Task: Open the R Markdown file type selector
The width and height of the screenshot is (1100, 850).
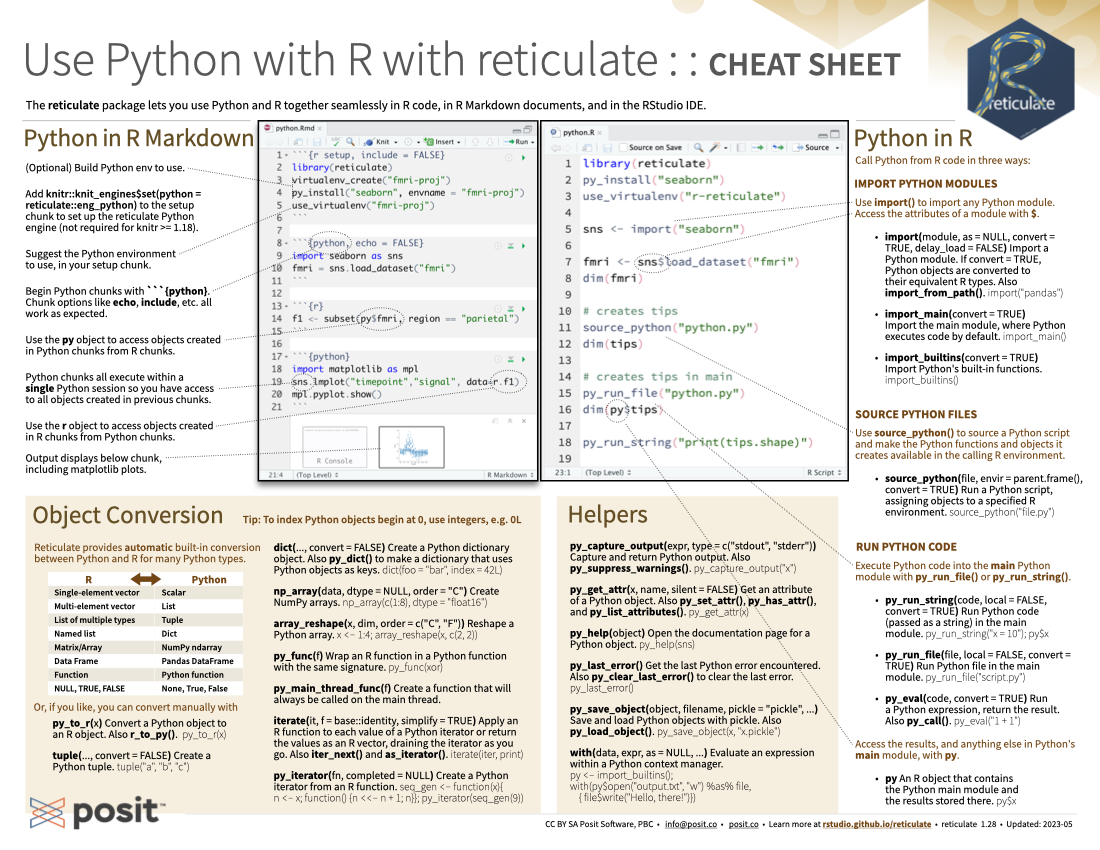Action: coord(510,475)
